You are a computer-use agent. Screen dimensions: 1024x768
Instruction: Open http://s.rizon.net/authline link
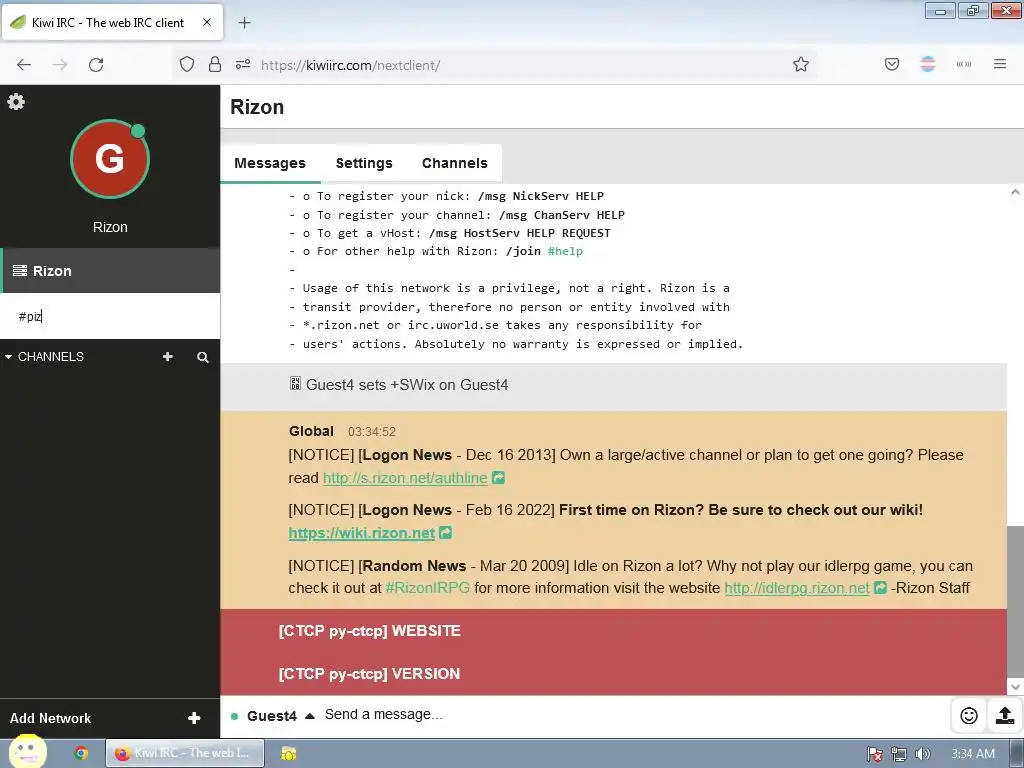pyautogui.click(x=405, y=478)
